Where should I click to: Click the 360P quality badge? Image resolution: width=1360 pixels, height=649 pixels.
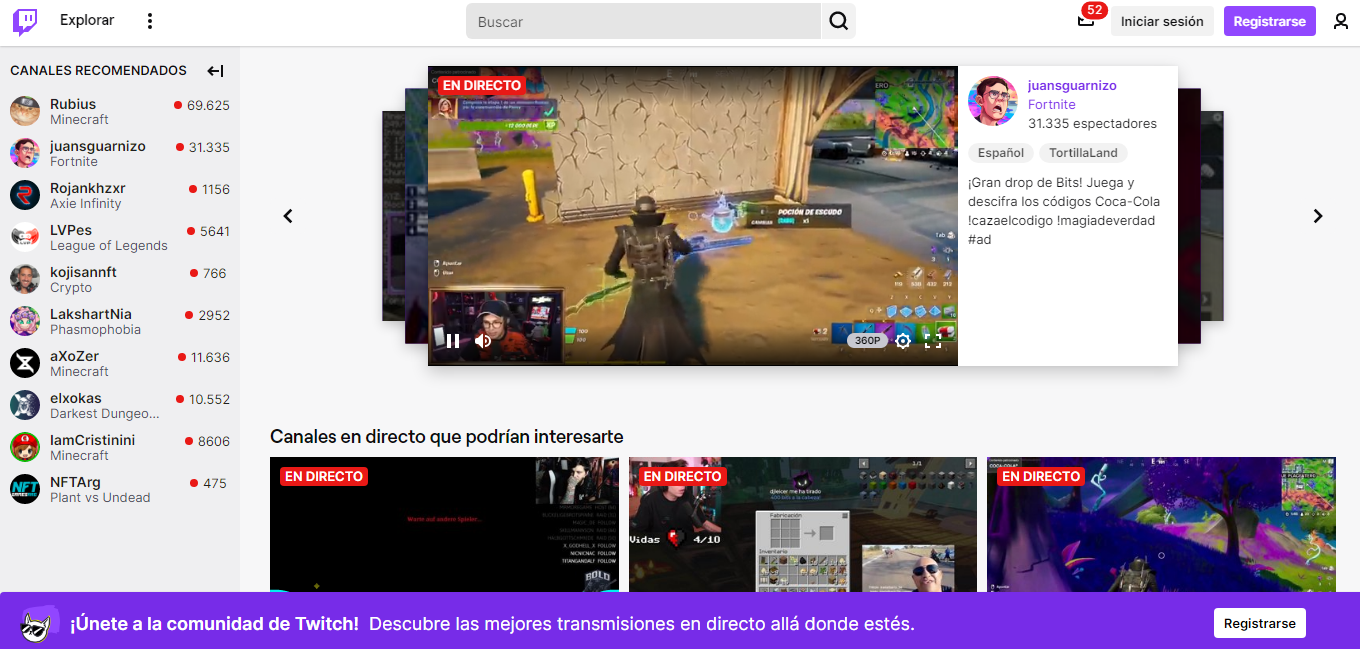pyautogui.click(x=867, y=341)
